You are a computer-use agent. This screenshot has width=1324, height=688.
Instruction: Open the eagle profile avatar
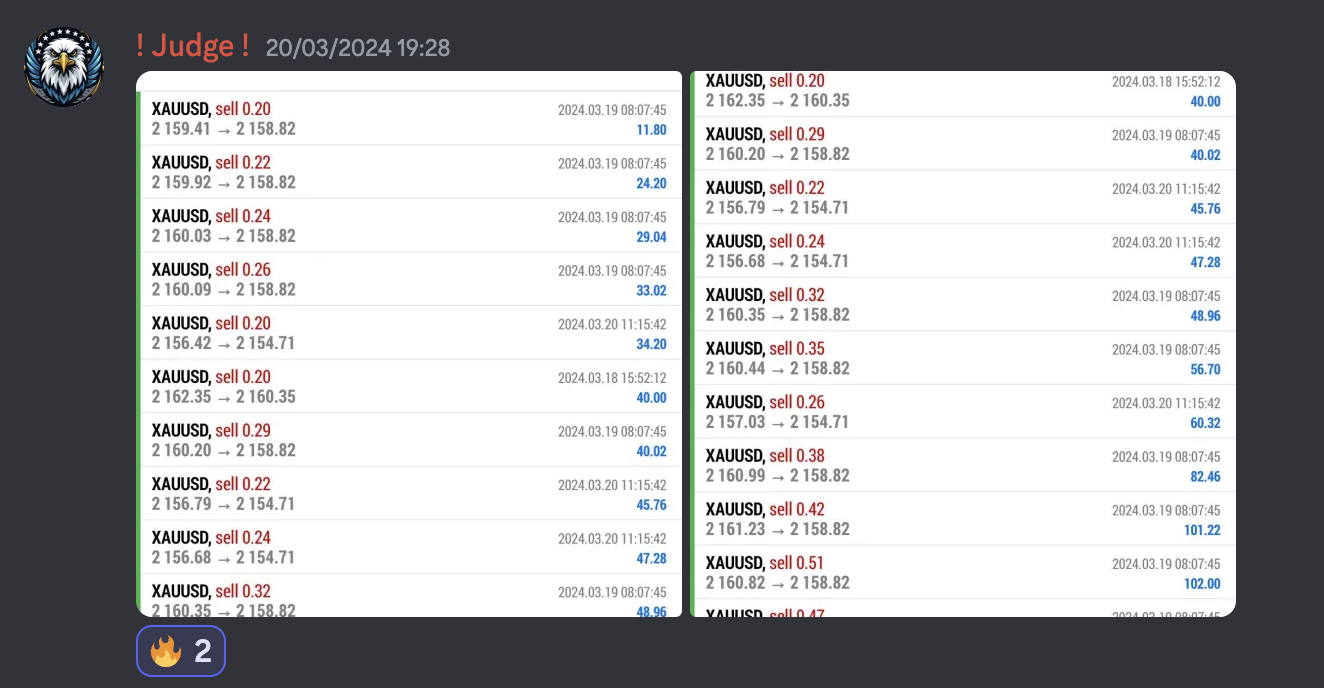[64, 66]
